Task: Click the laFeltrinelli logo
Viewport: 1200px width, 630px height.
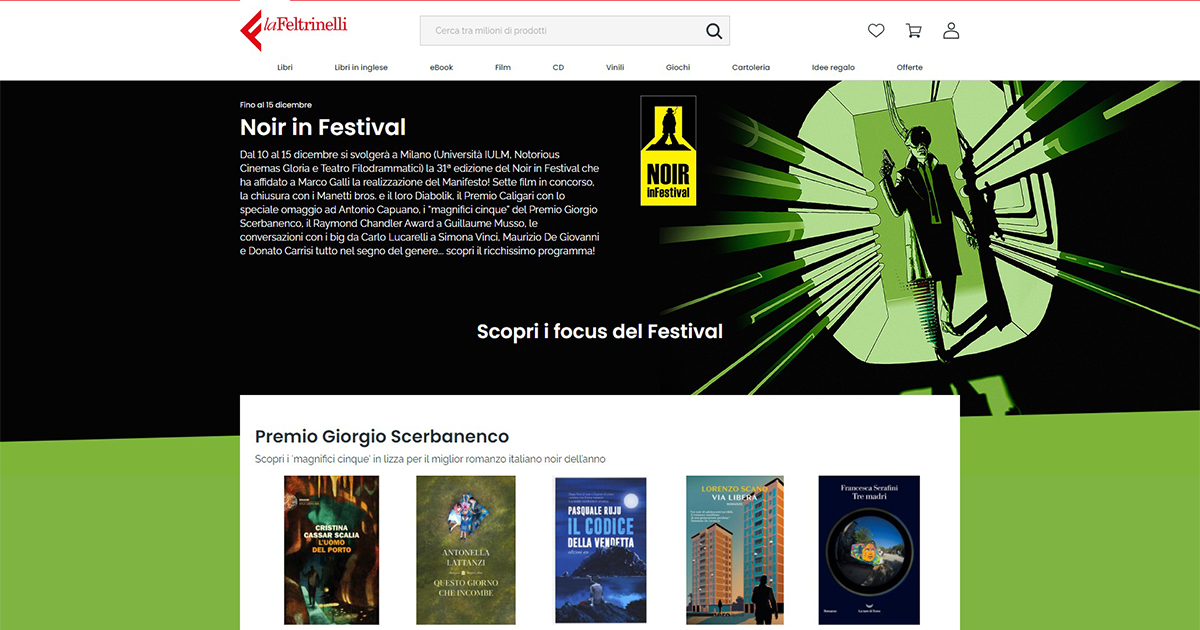Action: (x=294, y=29)
